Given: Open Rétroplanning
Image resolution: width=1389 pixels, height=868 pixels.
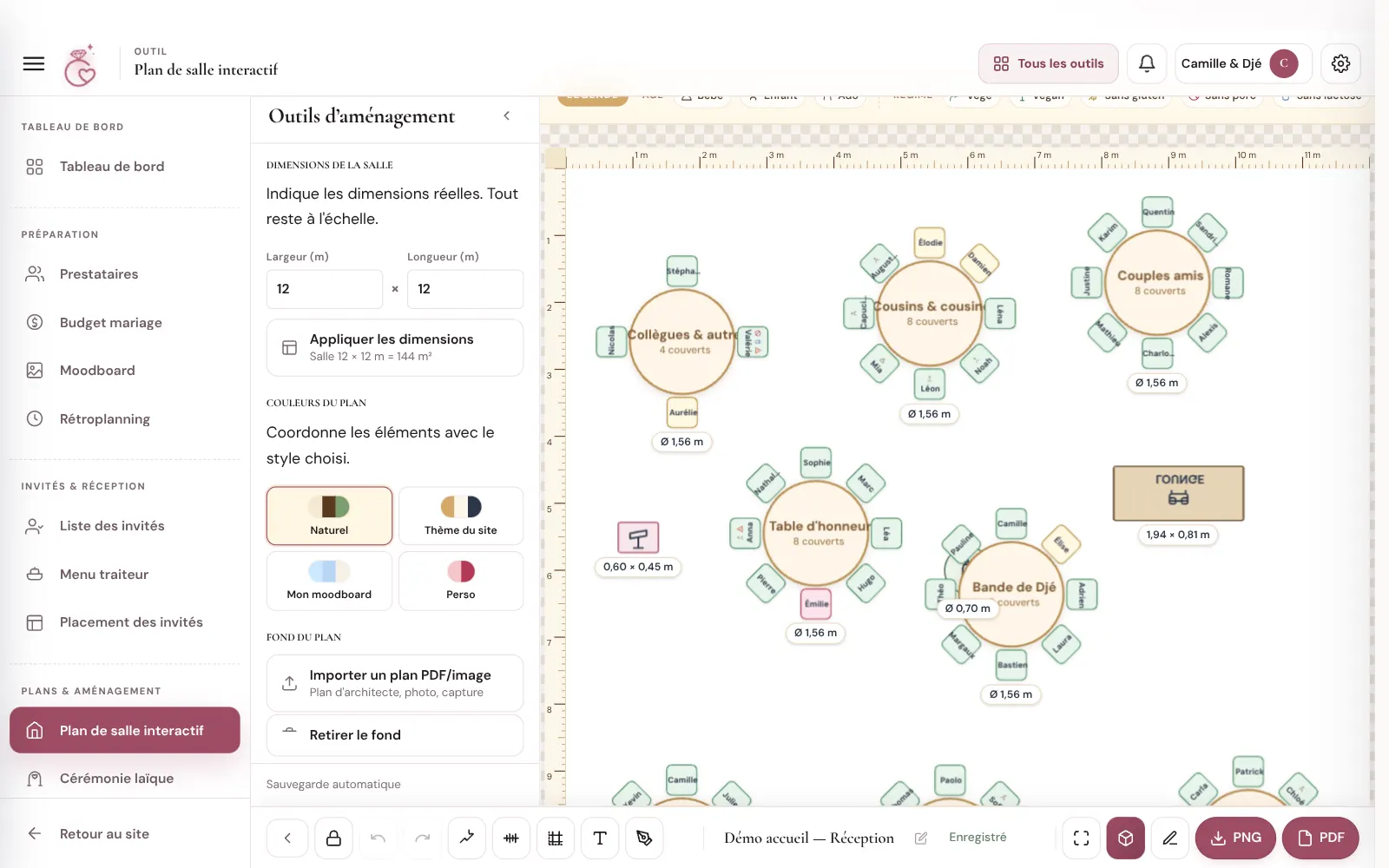Looking at the screenshot, I should click(125, 419).
